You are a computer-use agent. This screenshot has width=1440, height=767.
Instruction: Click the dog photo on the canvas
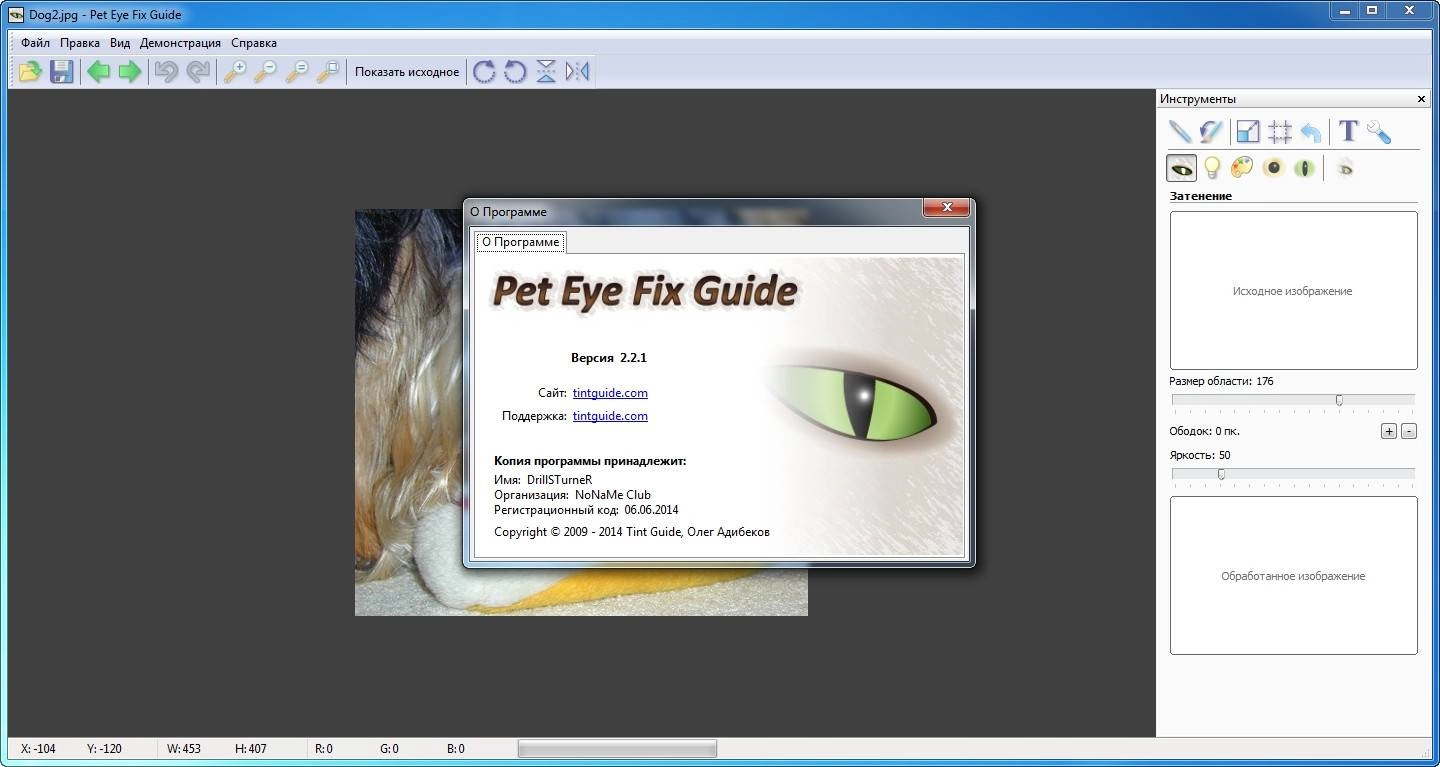[409, 412]
